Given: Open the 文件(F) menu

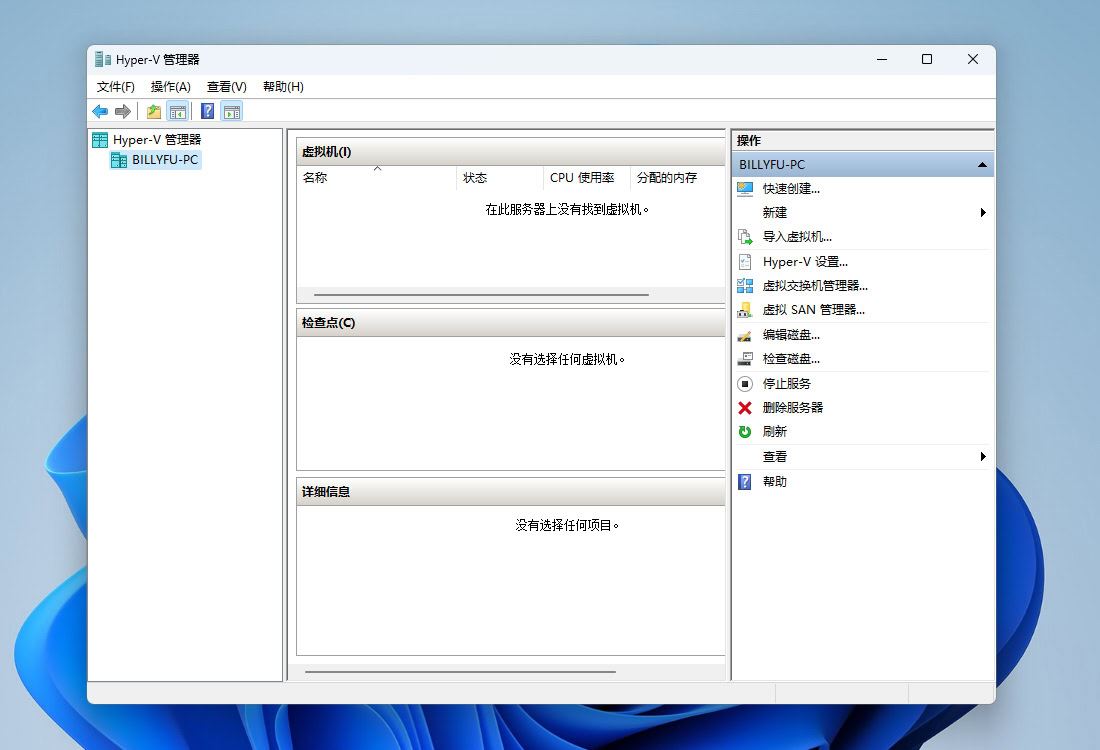Looking at the screenshot, I should [x=115, y=87].
